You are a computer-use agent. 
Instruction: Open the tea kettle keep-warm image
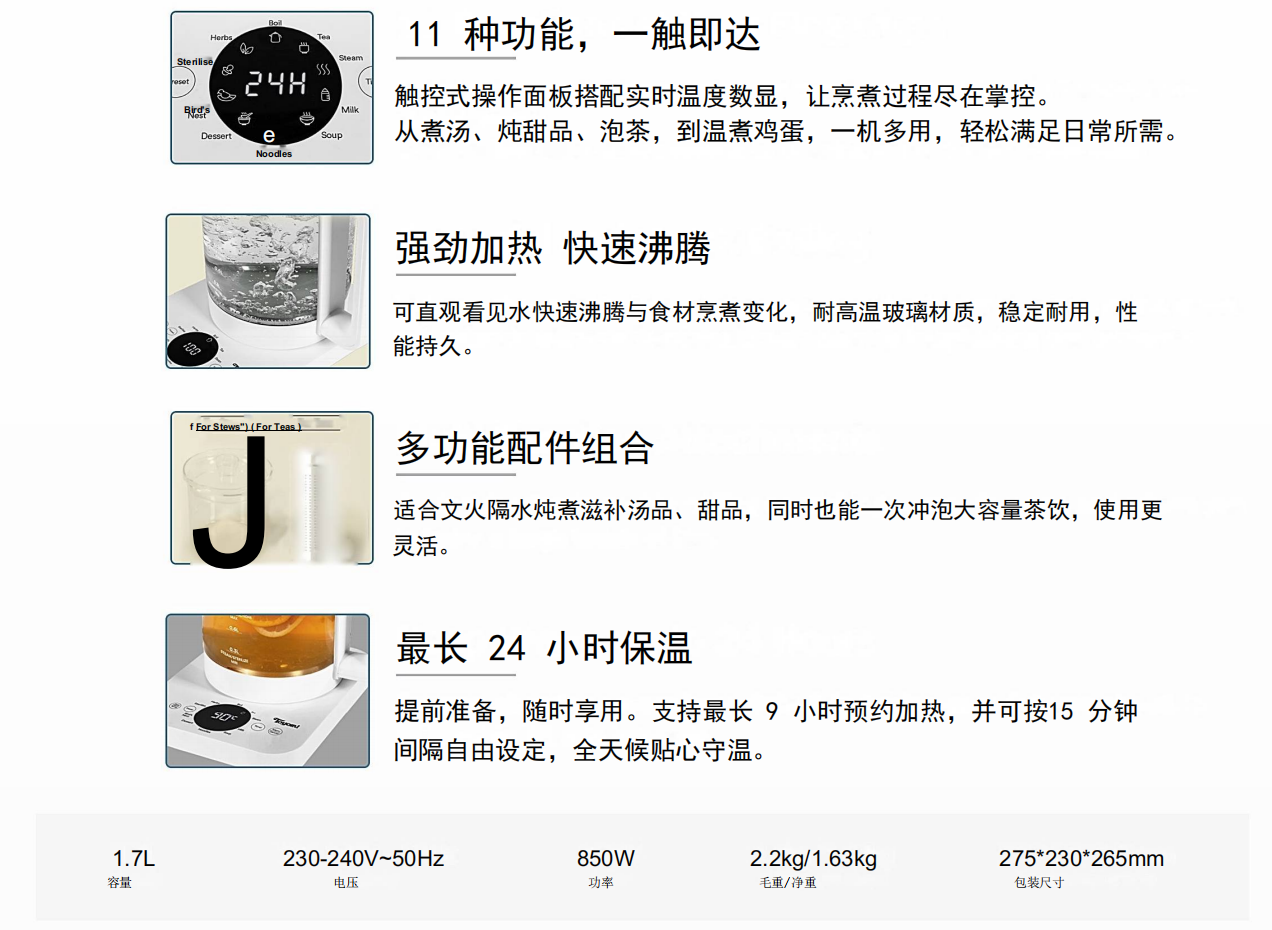(x=267, y=691)
